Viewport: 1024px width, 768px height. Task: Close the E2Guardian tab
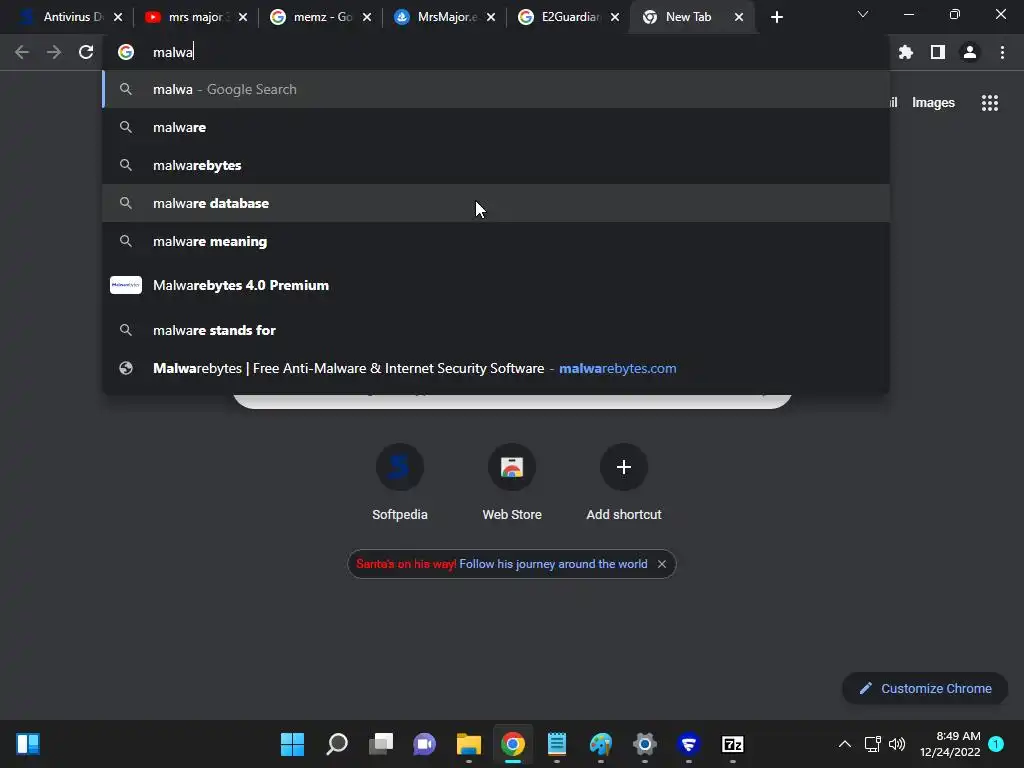point(615,17)
